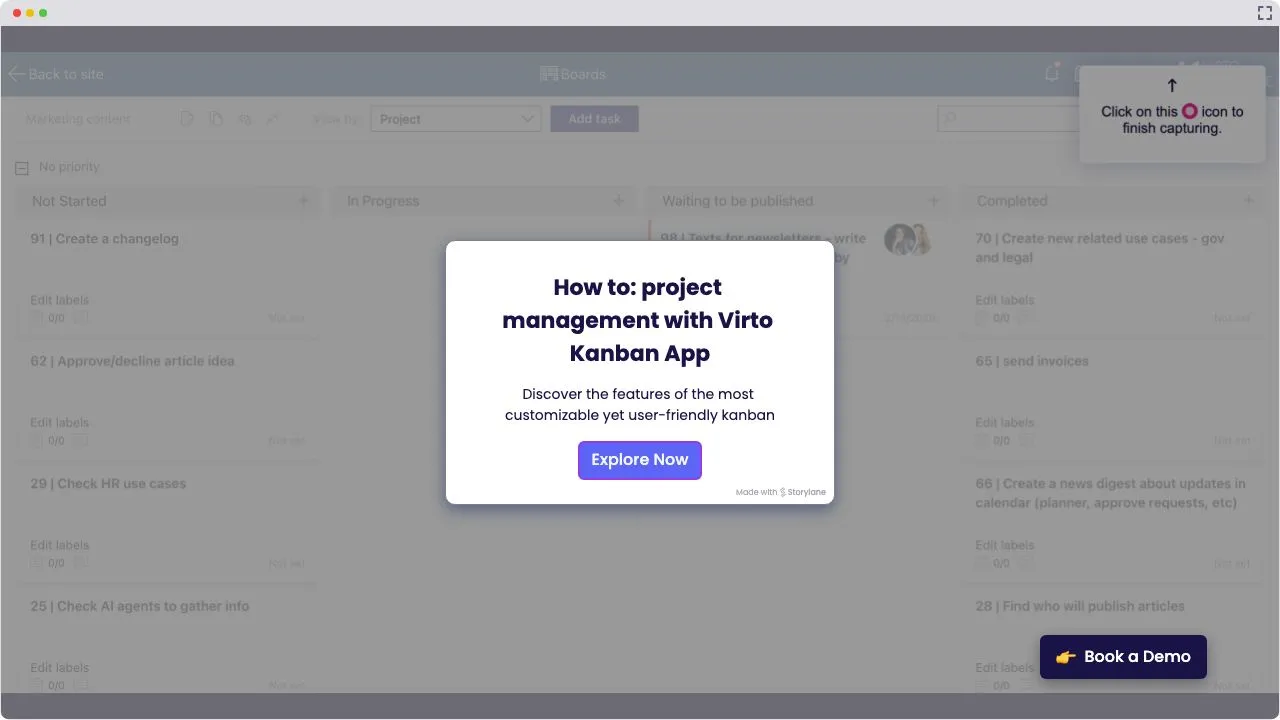1280x720 pixels.
Task: Click the new board page icon
Action: tap(187, 119)
